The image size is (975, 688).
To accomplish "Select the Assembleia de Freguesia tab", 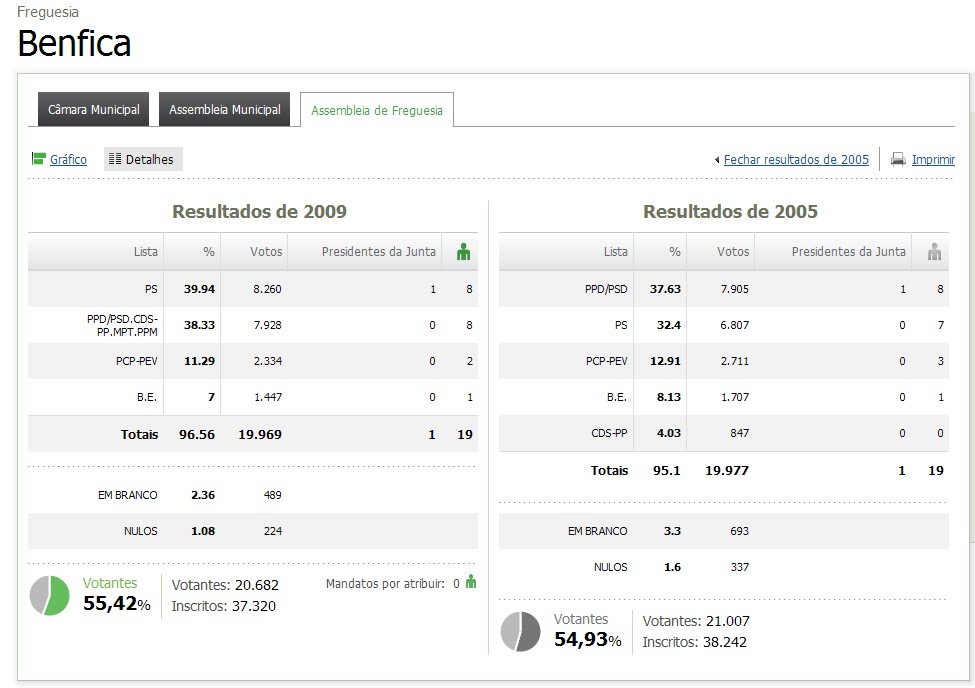I will pyautogui.click(x=377, y=110).
